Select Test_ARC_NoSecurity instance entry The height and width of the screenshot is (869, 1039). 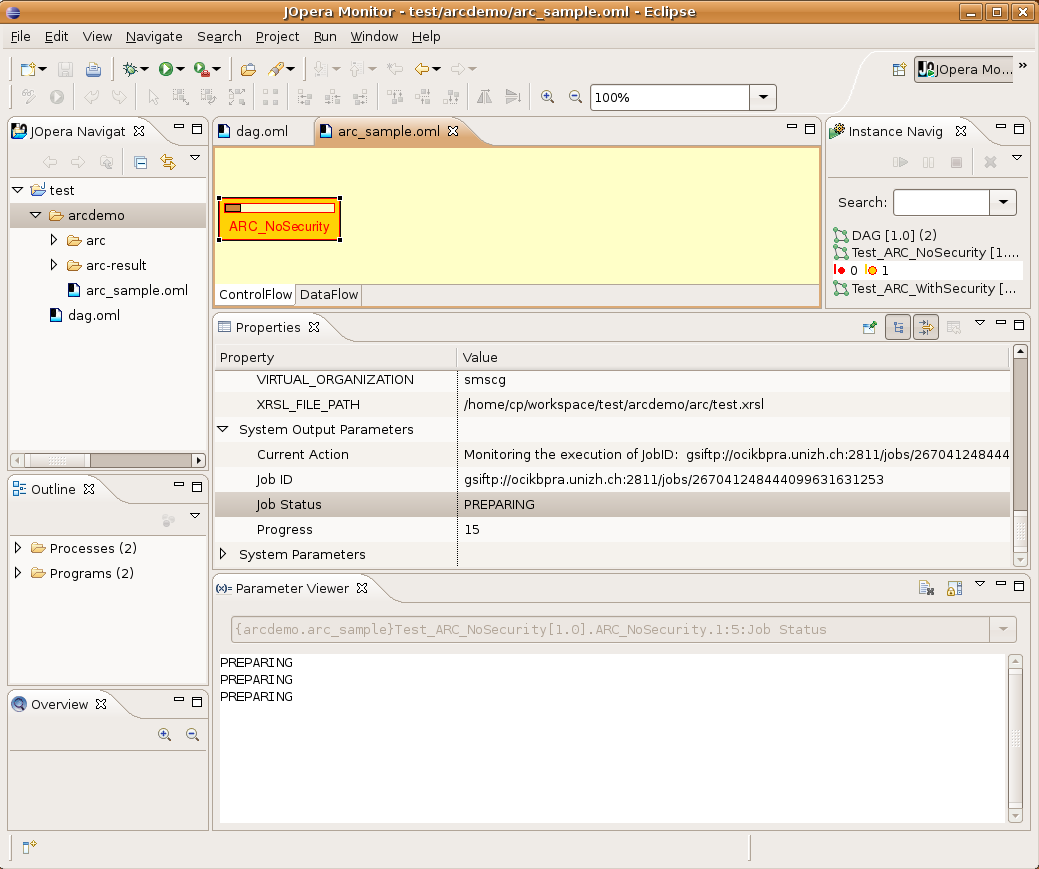(x=926, y=253)
